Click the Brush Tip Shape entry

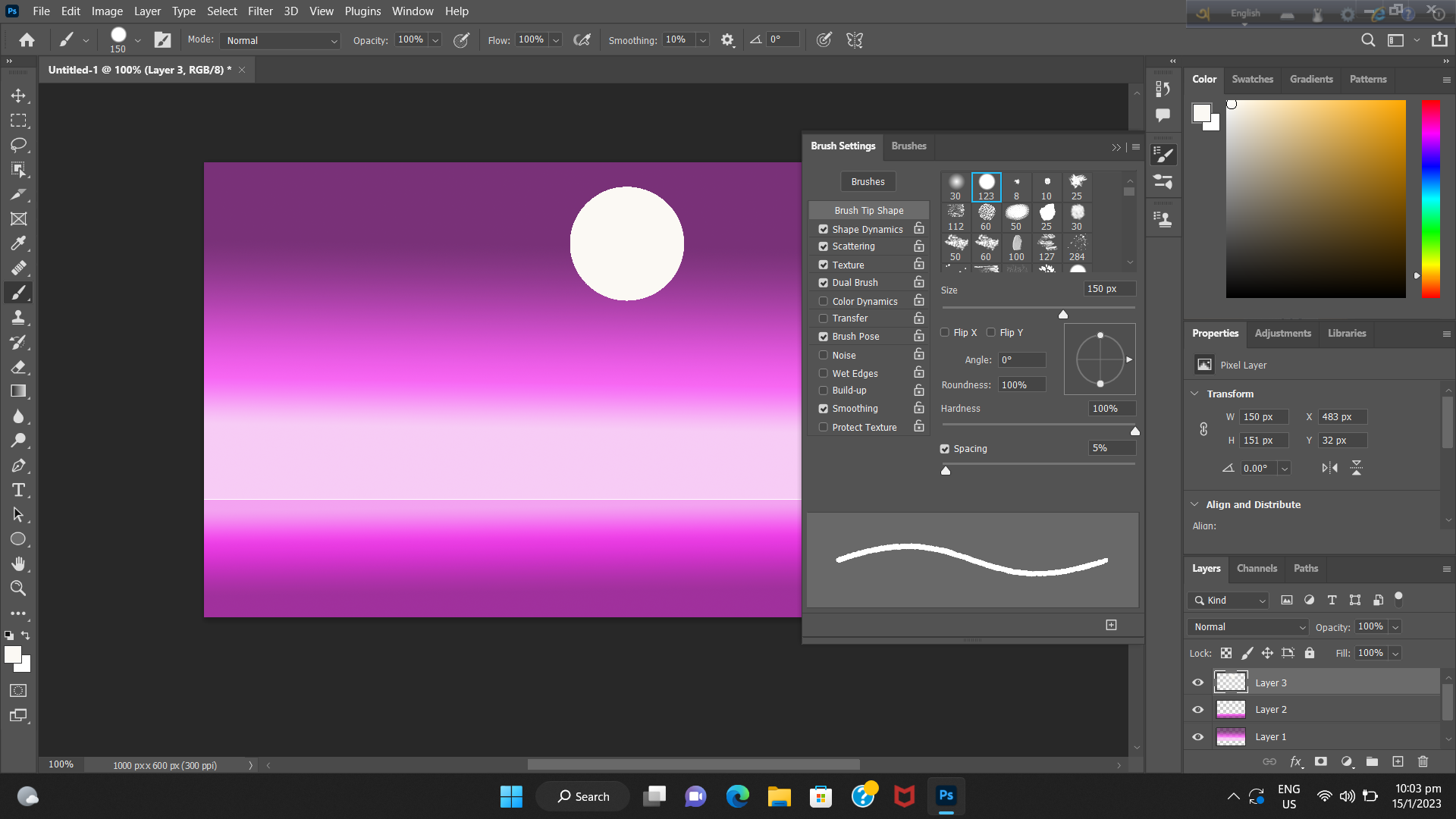click(x=868, y=210)
